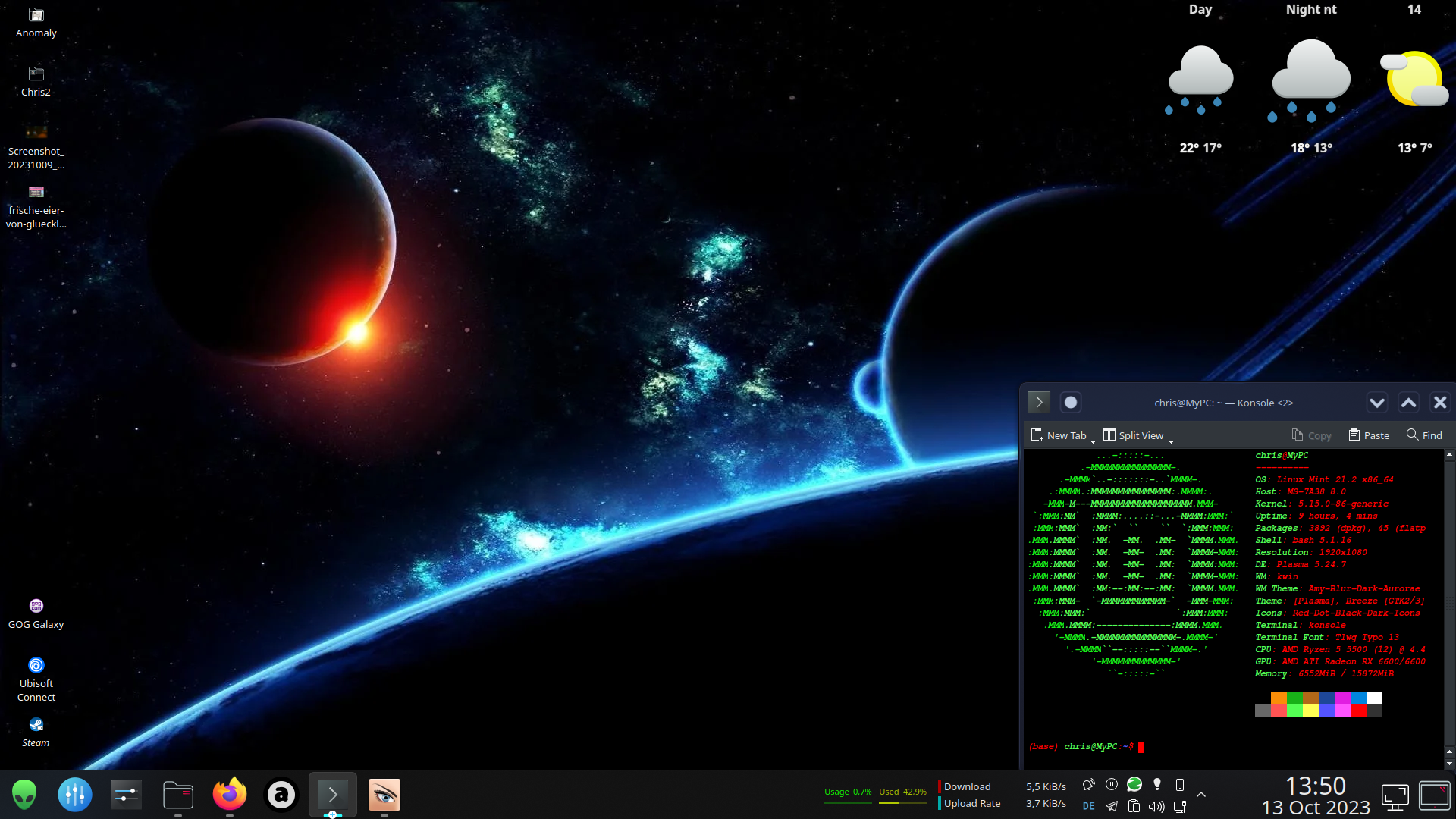Open the clipboard manager in the tray
The height and width of the screenshot is (819, 1456).
1134,807
